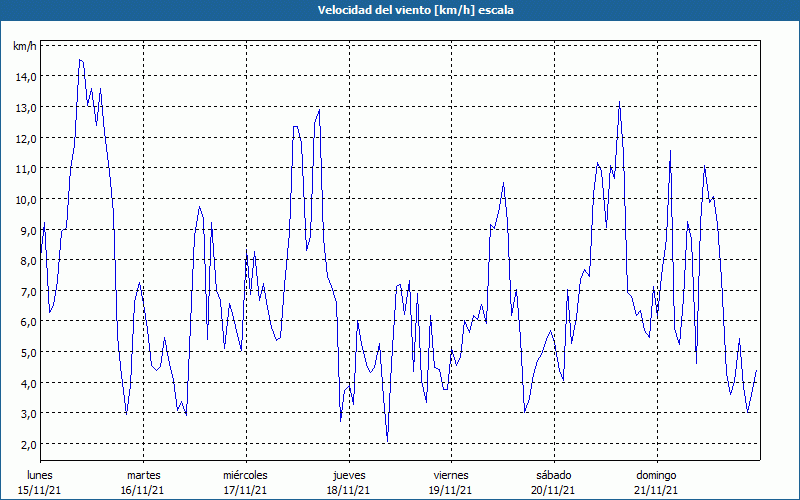The height and width of the screenshot is (500, 800).
Task: Select the 12,0 y-axis value
Action: [26, 138]
